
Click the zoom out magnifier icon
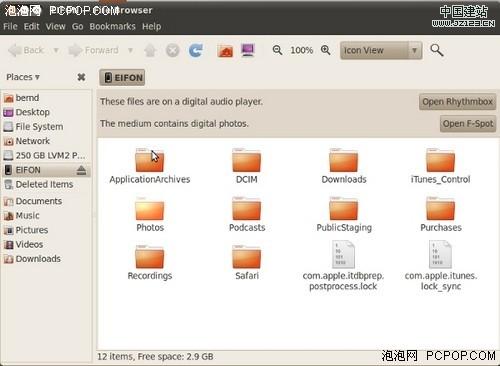pos(277,50)
